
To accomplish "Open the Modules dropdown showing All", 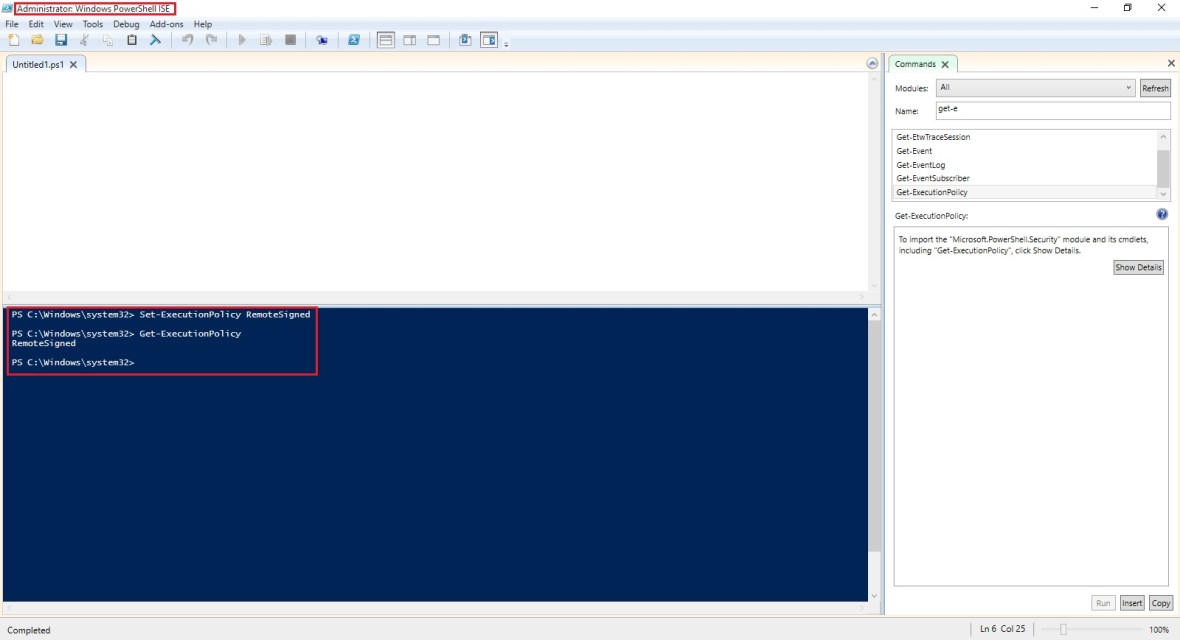I will click(1035, 88).
